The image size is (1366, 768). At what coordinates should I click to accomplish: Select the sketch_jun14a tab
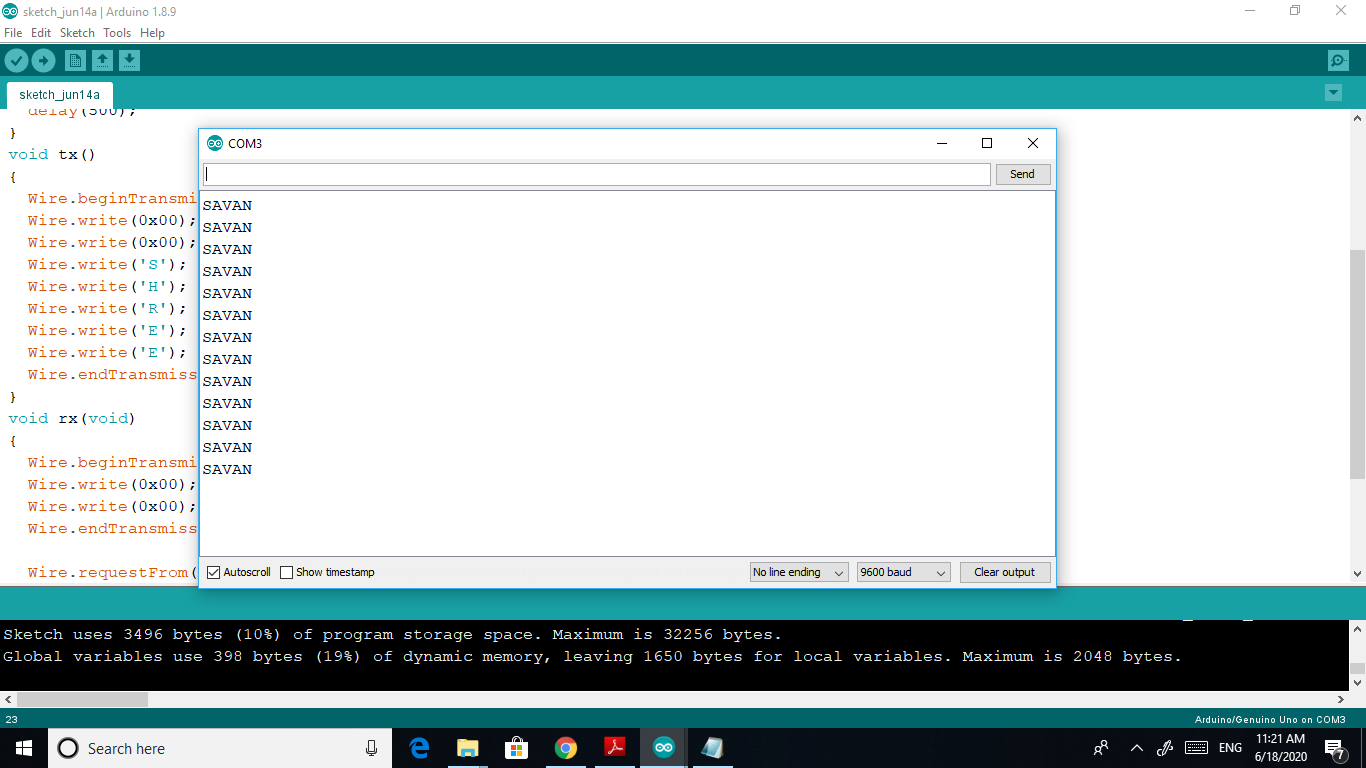pyautogui.click(x=60, y=95)
